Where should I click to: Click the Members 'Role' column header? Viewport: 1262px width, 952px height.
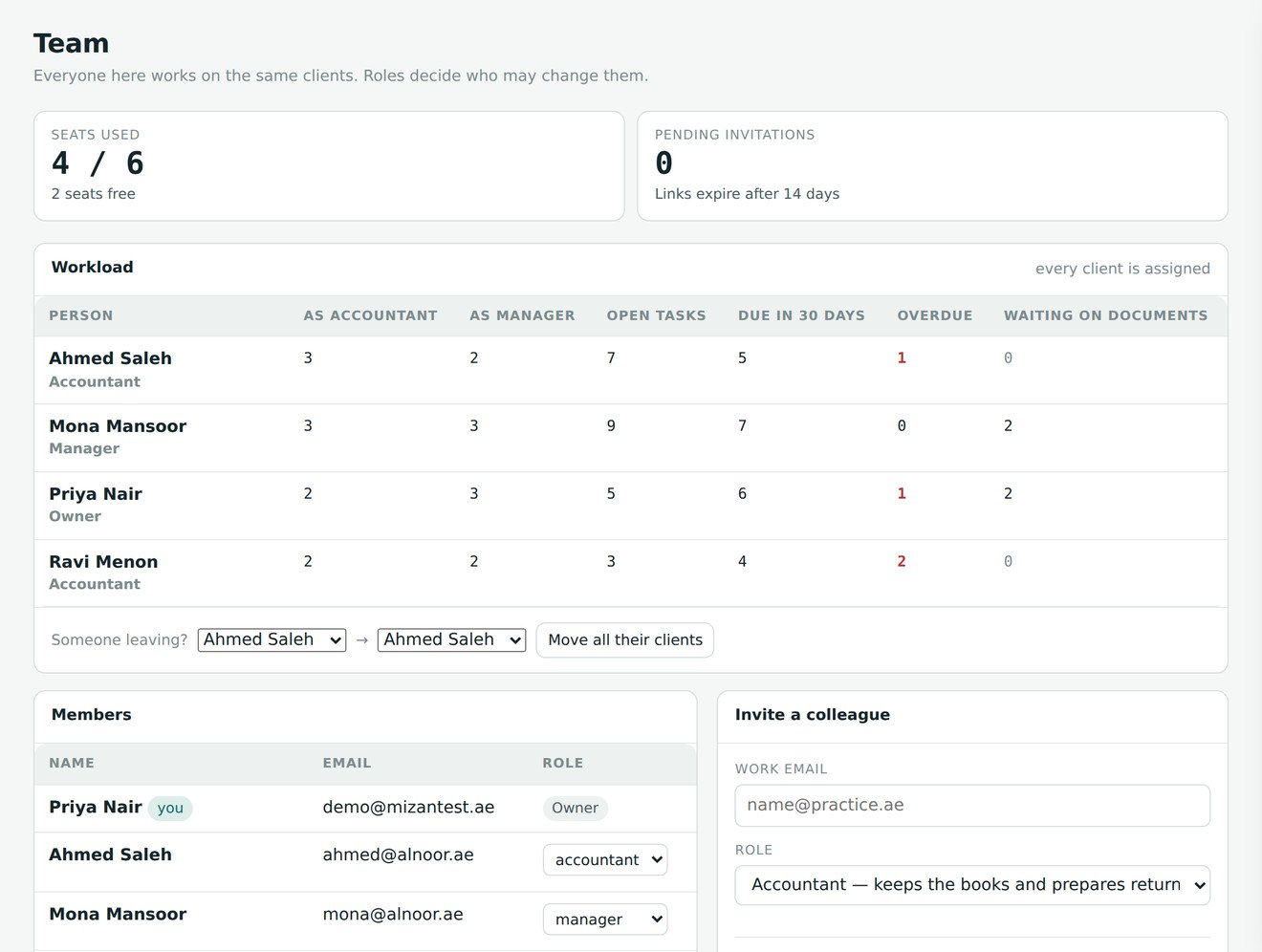[x=562, y=763]
